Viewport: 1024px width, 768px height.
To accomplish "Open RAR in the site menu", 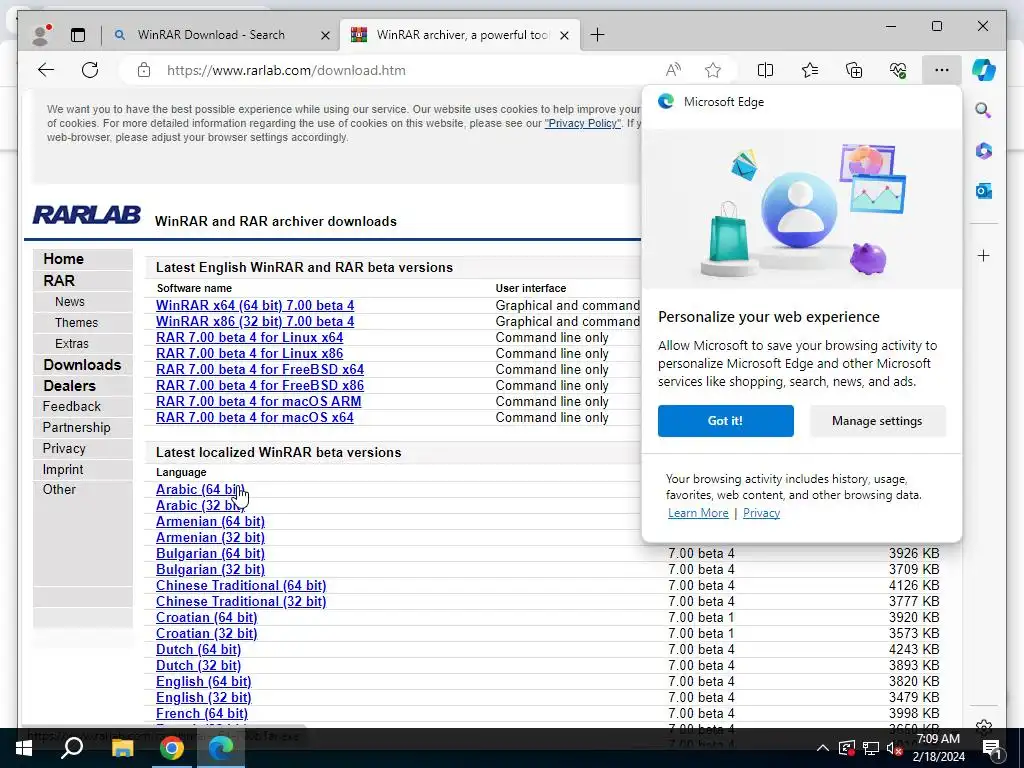I will (x=59, y=280).
